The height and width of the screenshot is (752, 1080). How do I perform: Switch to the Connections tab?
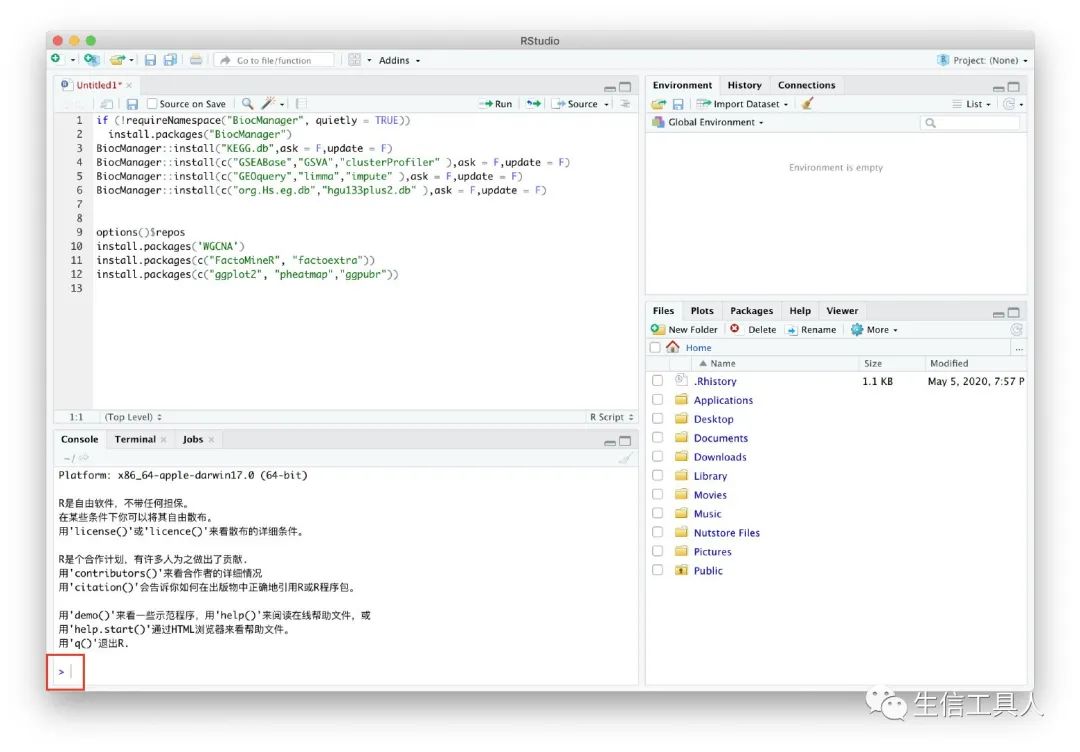pyautogui.click(x=807, y=85)
